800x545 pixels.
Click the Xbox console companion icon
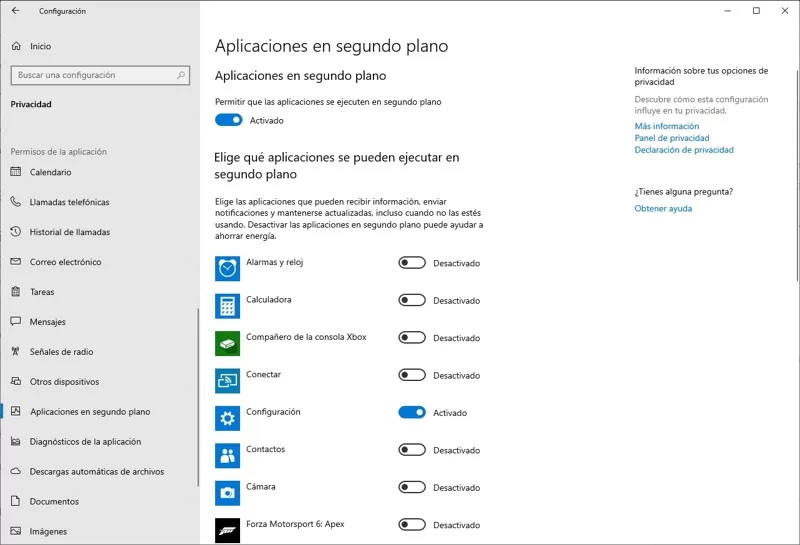[227, 343]
